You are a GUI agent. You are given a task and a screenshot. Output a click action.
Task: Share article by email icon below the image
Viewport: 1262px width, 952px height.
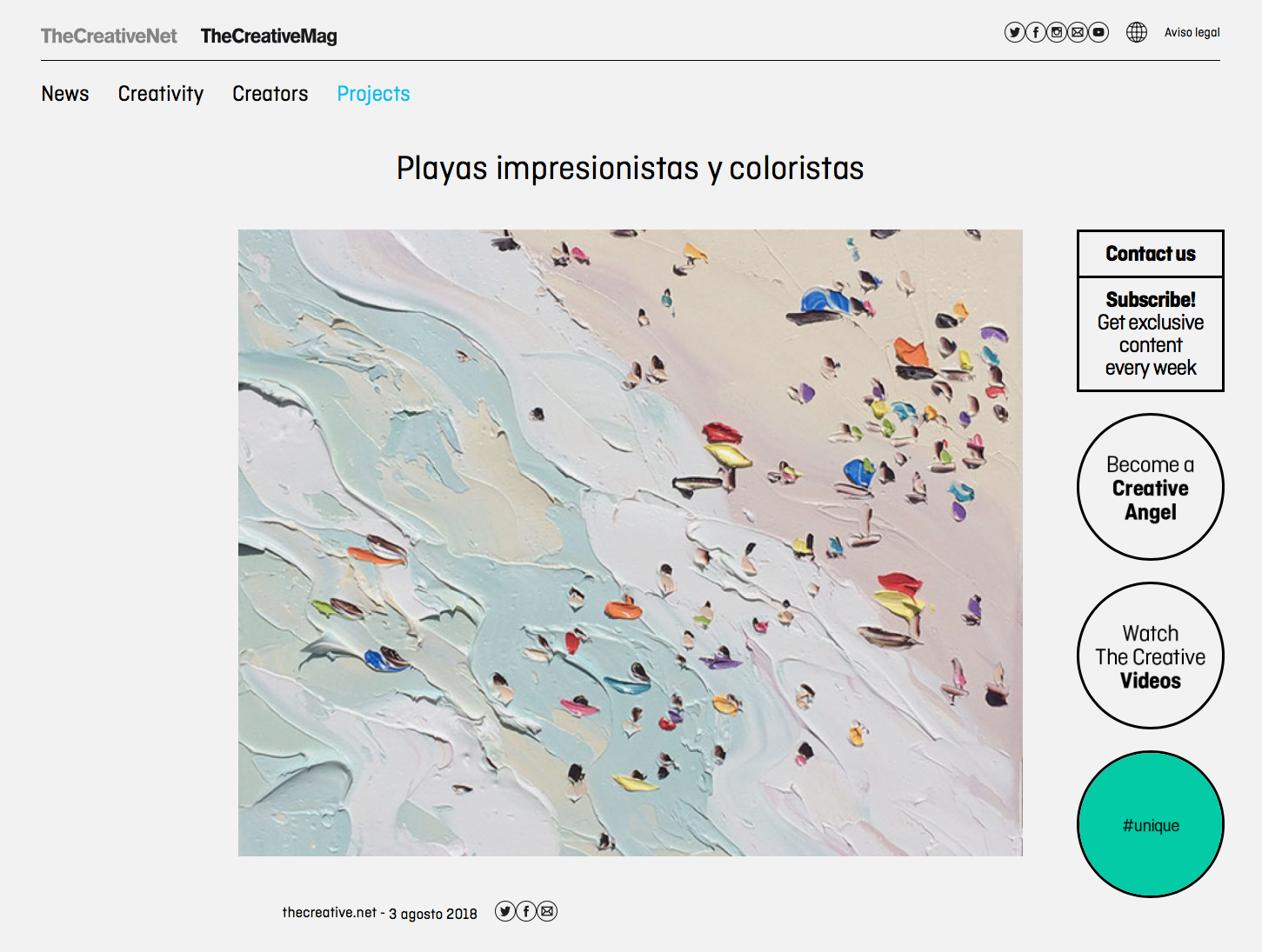[547, 911]
